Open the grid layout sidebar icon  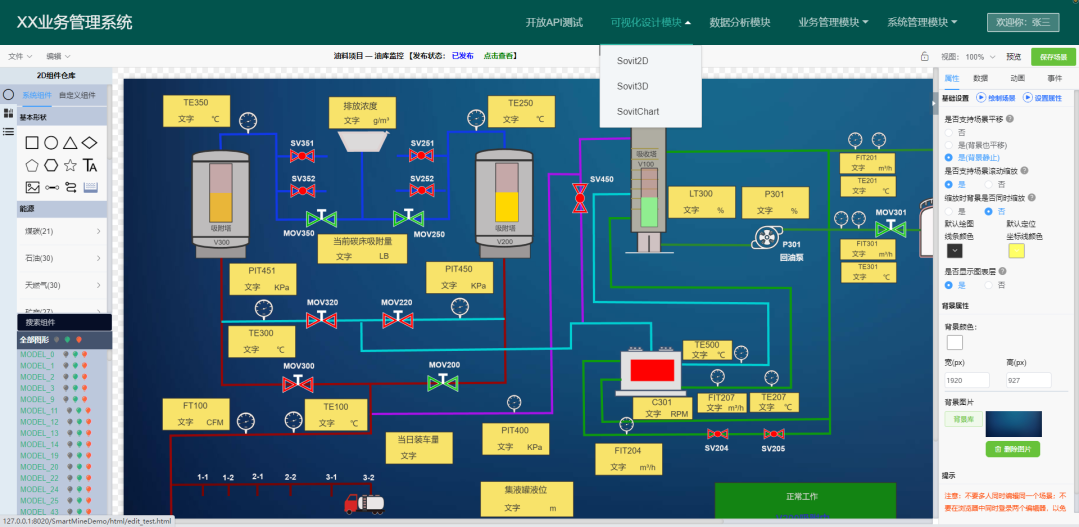pos(8,113)
